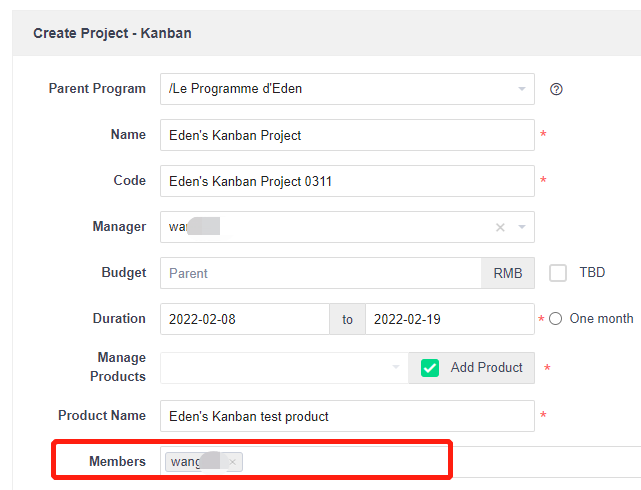
Task: Click the Create Project - Kanban heading
Action: (112, 33)
